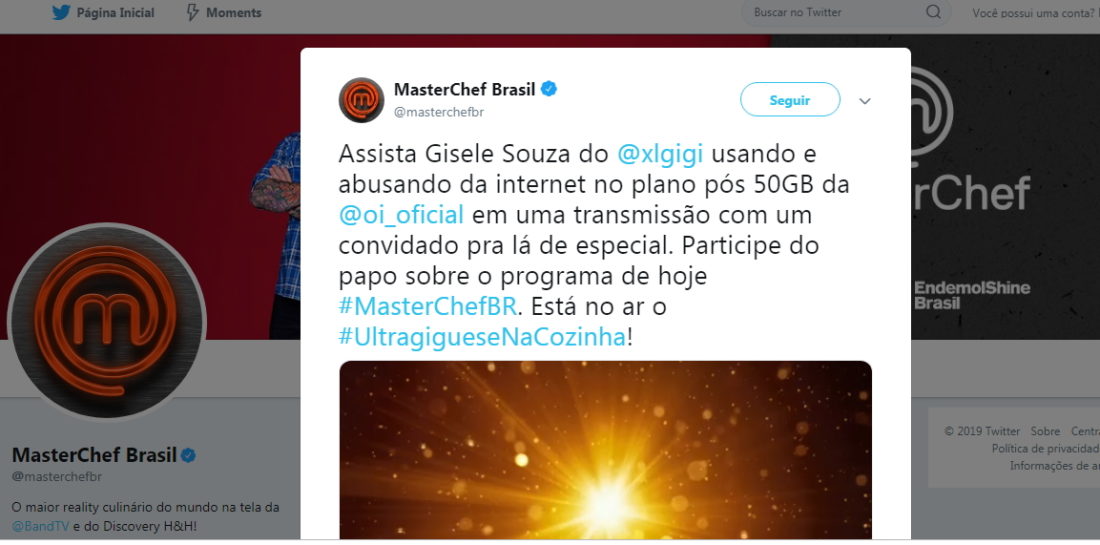
Task: Expand the tweet options chevron menu
Action: (865, 101)
